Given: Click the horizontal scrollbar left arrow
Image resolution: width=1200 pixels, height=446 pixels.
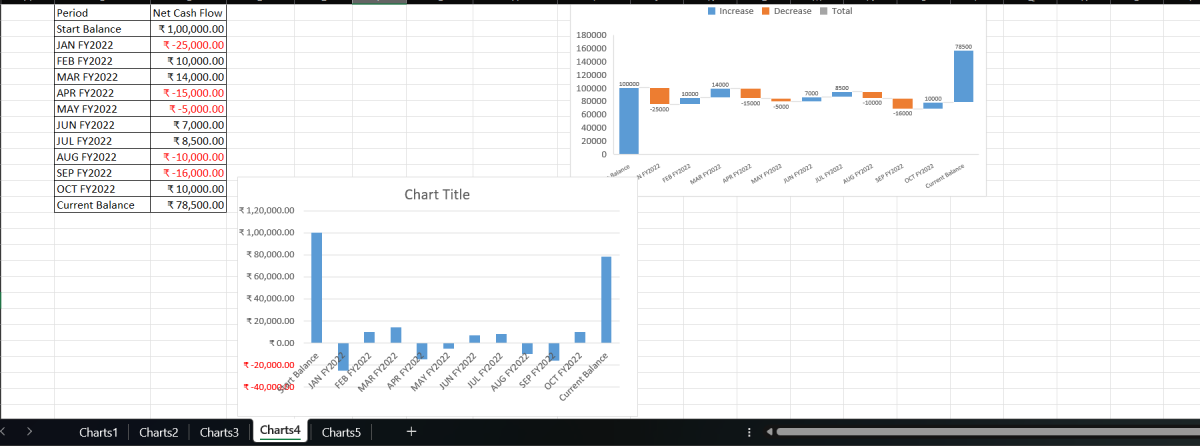Looking at the screenshot, I should click(x=768, y=432).
